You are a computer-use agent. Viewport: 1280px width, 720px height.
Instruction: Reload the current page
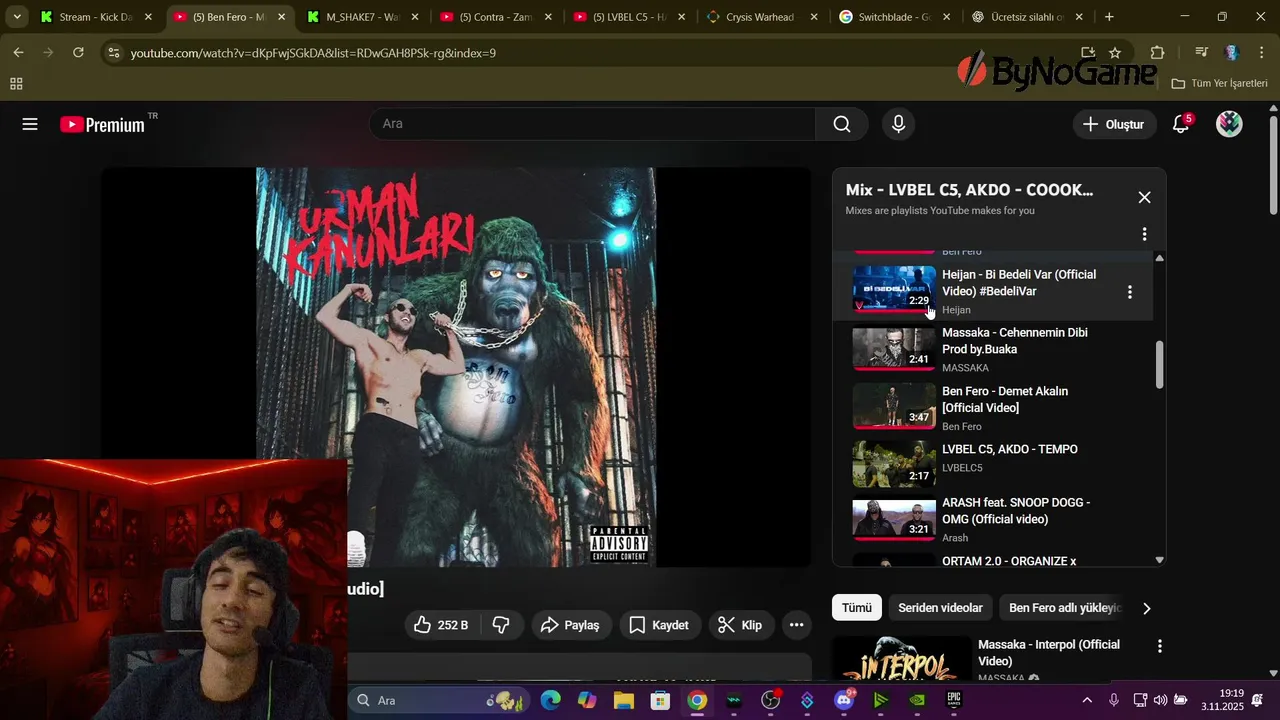click(78, 52)
